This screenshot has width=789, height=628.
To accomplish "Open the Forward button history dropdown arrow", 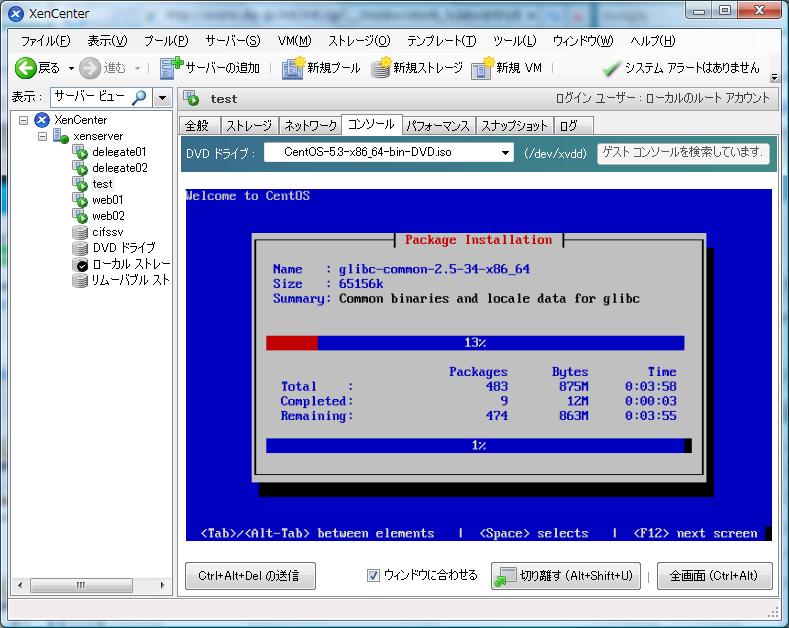I will [x=137, y=68].
